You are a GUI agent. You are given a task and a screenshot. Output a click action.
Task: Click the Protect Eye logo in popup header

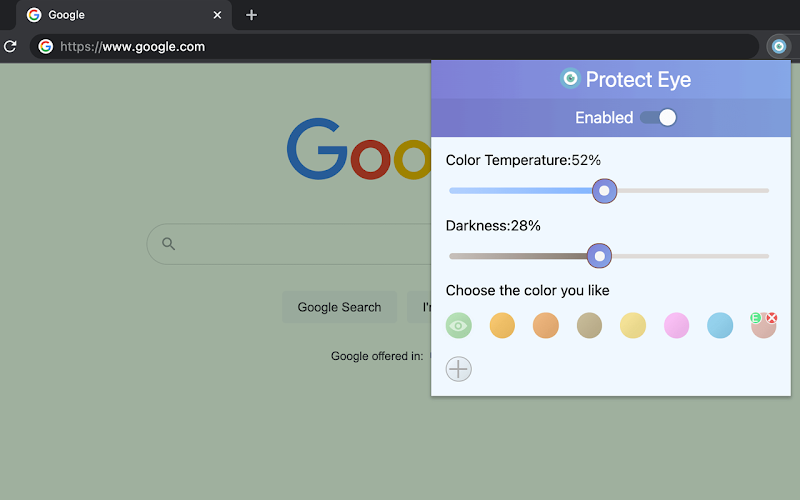pyautogui.click(x=570, y=79)
